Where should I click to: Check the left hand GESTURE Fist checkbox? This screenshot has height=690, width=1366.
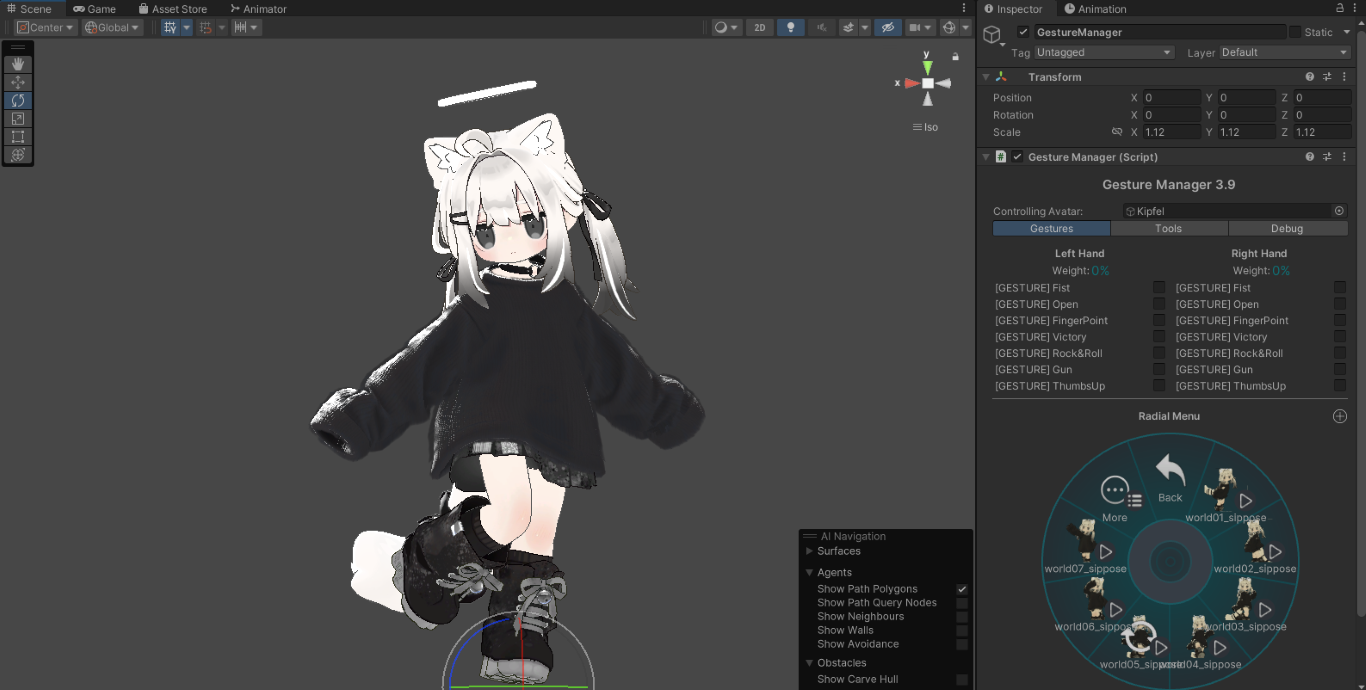tap(1158, 287)
